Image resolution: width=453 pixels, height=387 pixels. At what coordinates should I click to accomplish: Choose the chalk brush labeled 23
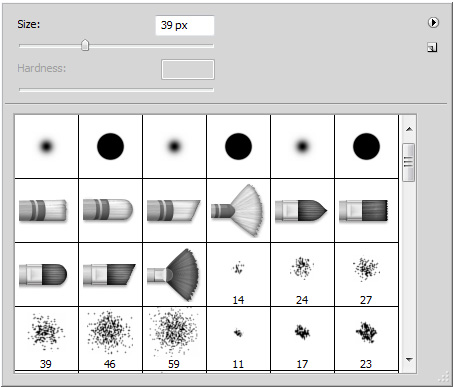click(366, 339)
